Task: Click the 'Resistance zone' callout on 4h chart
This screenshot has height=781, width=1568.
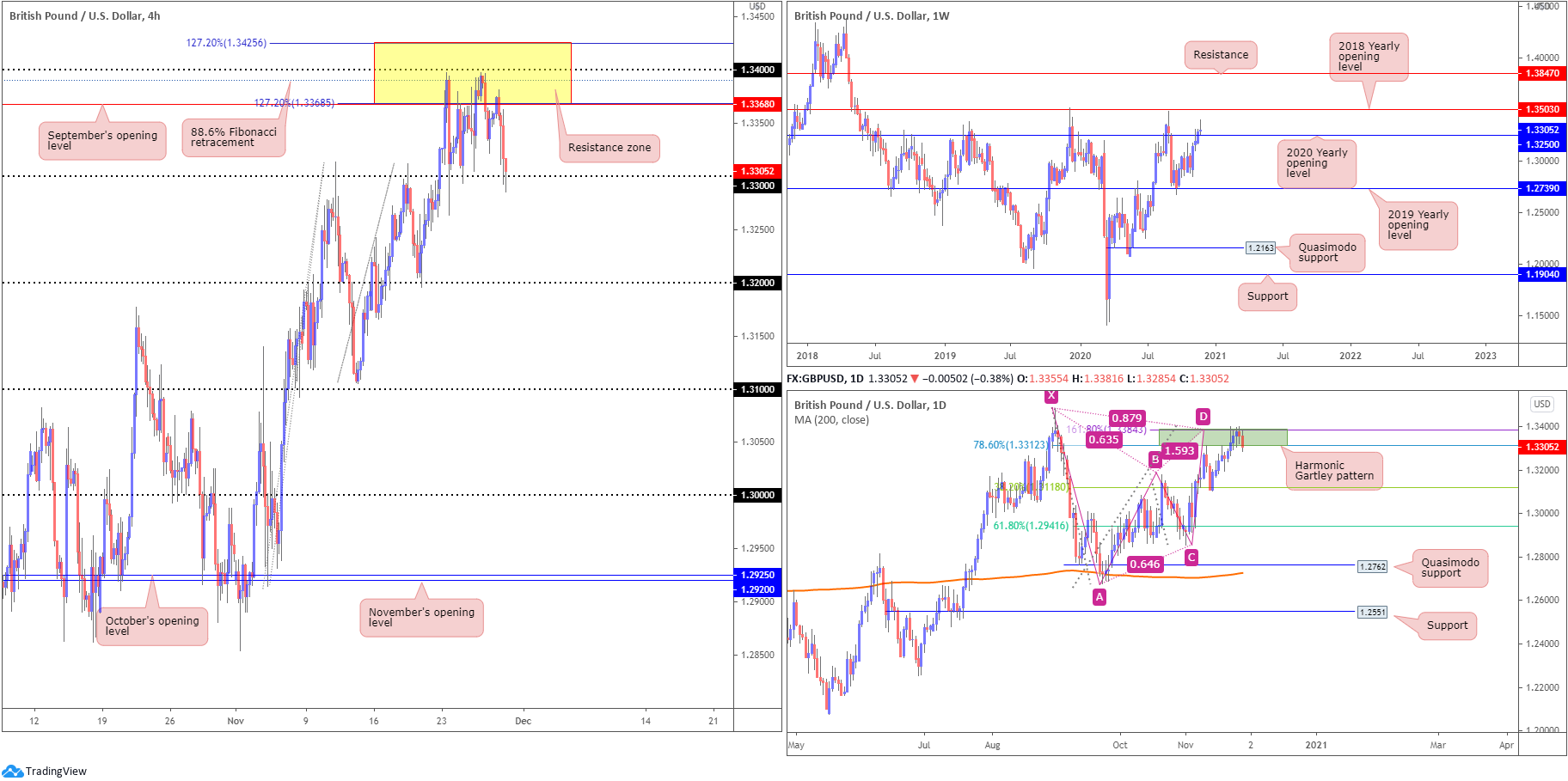Action: 609,148
